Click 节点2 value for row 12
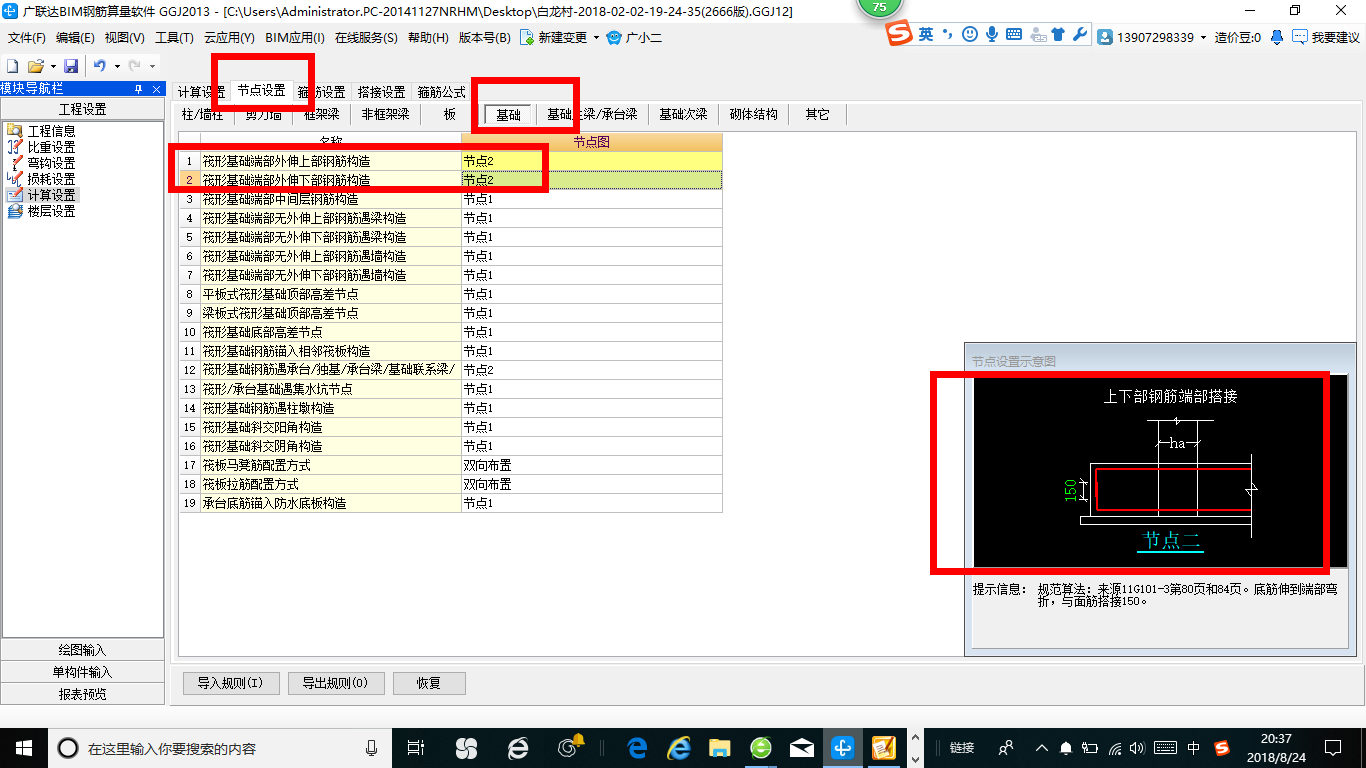The width and height of the screenshot is (1366, 768). tap(591, 370)
